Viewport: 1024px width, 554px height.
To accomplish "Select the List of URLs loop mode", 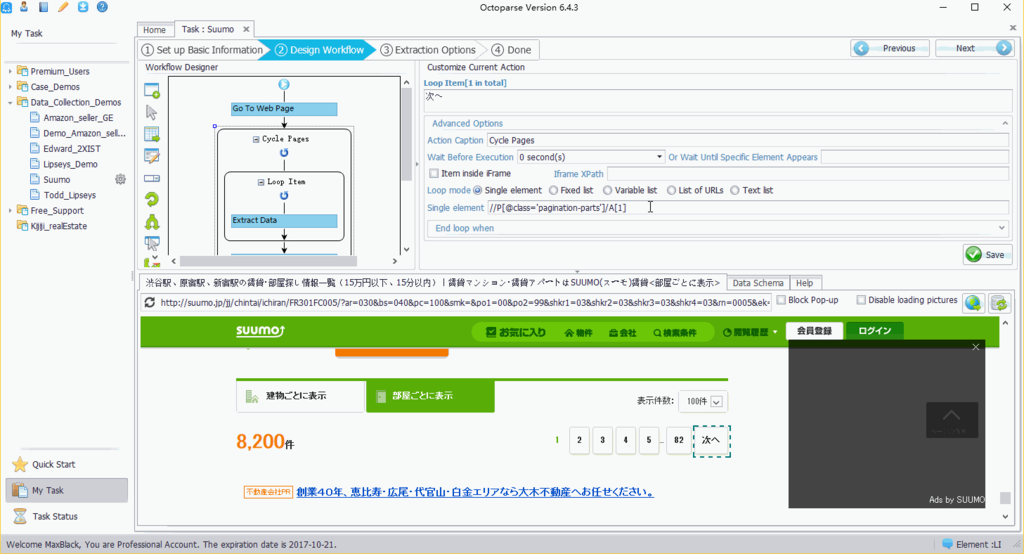I will click(671, 190).
